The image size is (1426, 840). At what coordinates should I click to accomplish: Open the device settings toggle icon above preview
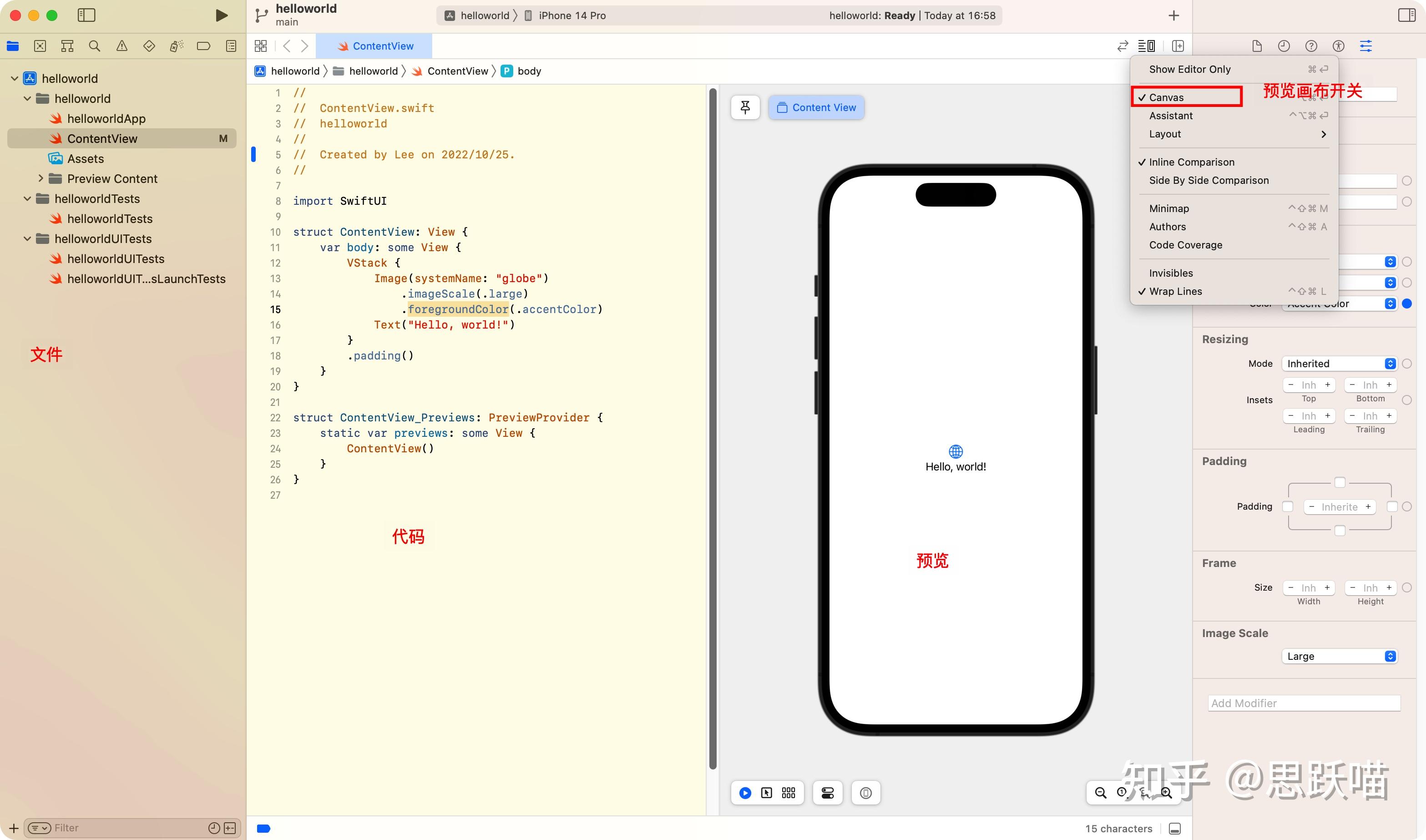828,793
